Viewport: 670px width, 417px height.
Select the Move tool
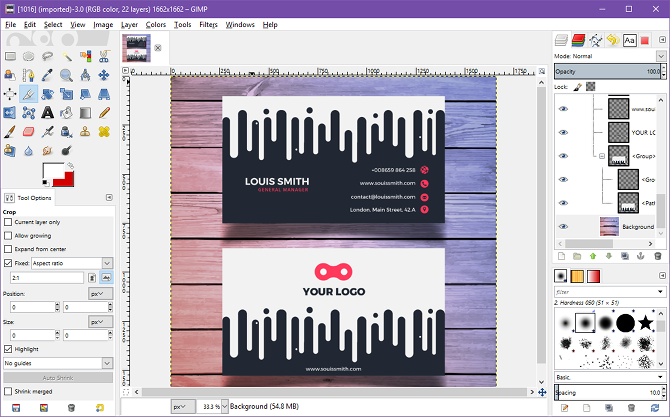(104, 75)
